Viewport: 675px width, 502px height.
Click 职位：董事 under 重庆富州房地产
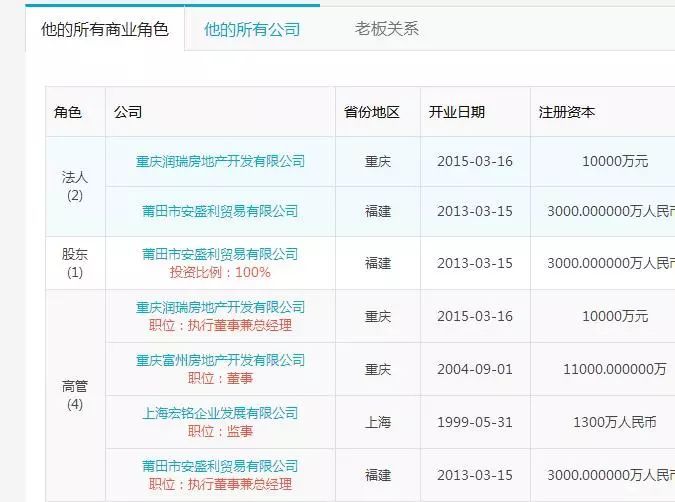(220, 378)
